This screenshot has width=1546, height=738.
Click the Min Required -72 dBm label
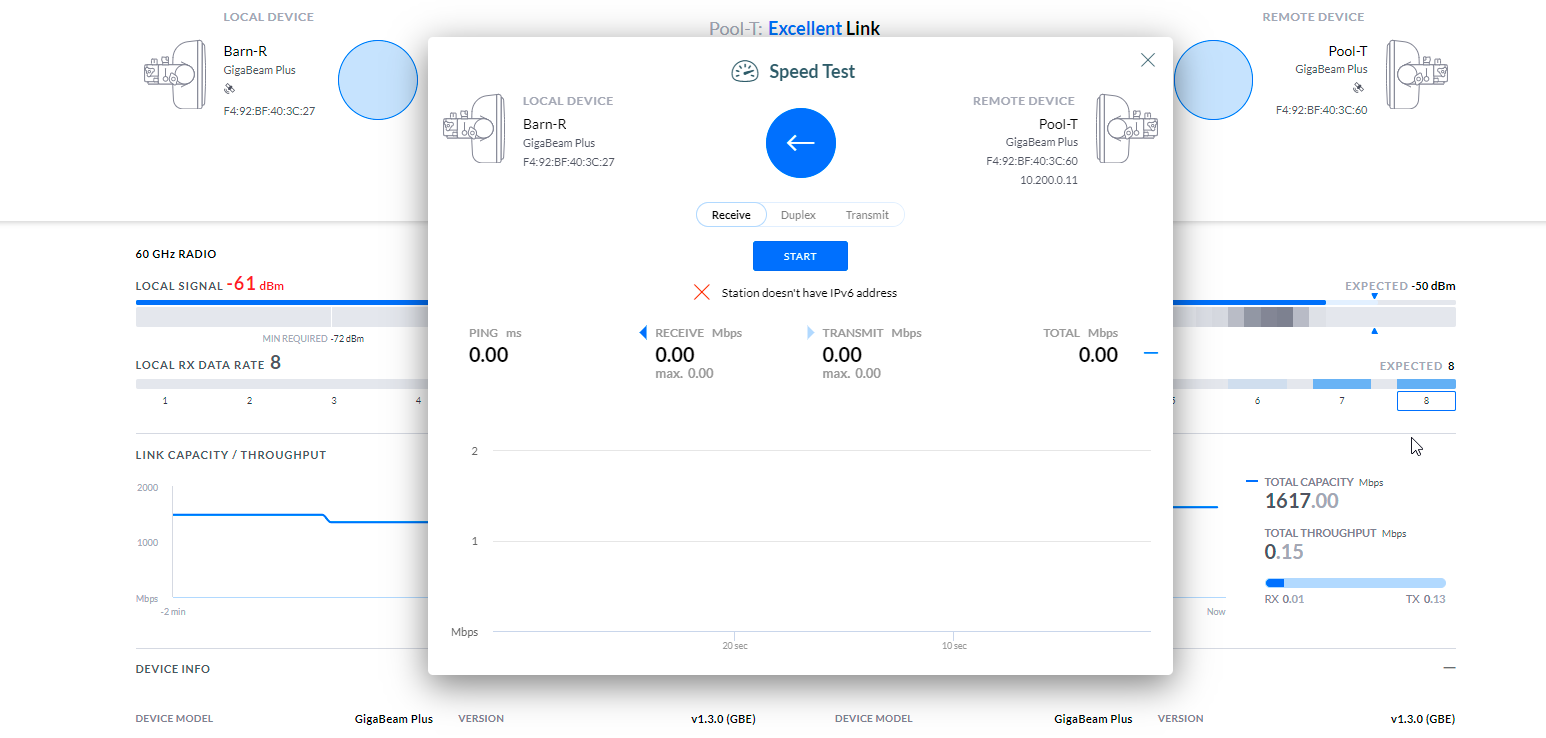[313, 339]
